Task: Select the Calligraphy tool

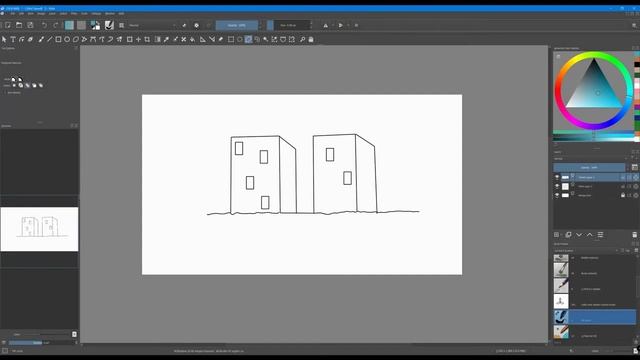Action: click(x=31, y=39)
